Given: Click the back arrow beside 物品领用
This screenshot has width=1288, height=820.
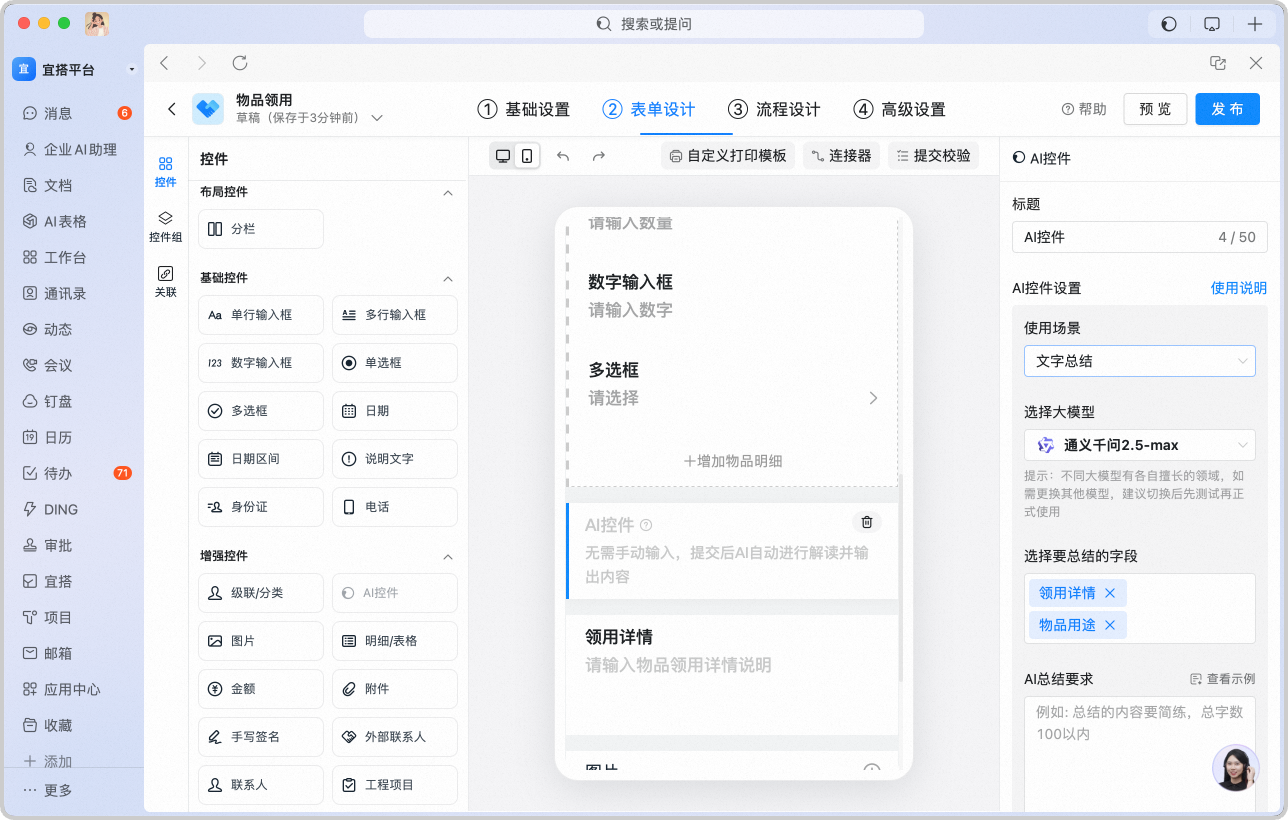Looking at the screenshot, I should coord(172,109).
